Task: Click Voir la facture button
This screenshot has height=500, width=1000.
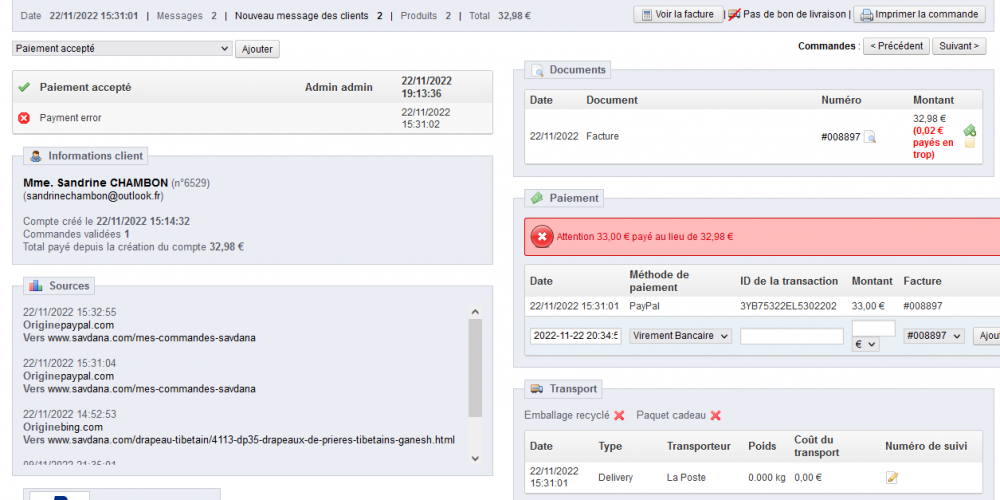Action: (x=678, y=14)
